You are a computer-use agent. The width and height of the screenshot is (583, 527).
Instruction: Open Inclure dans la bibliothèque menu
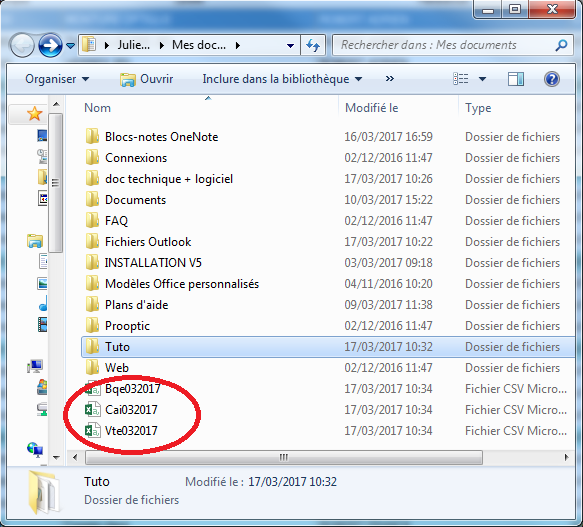pyautogui.click(x=282, y=79)
